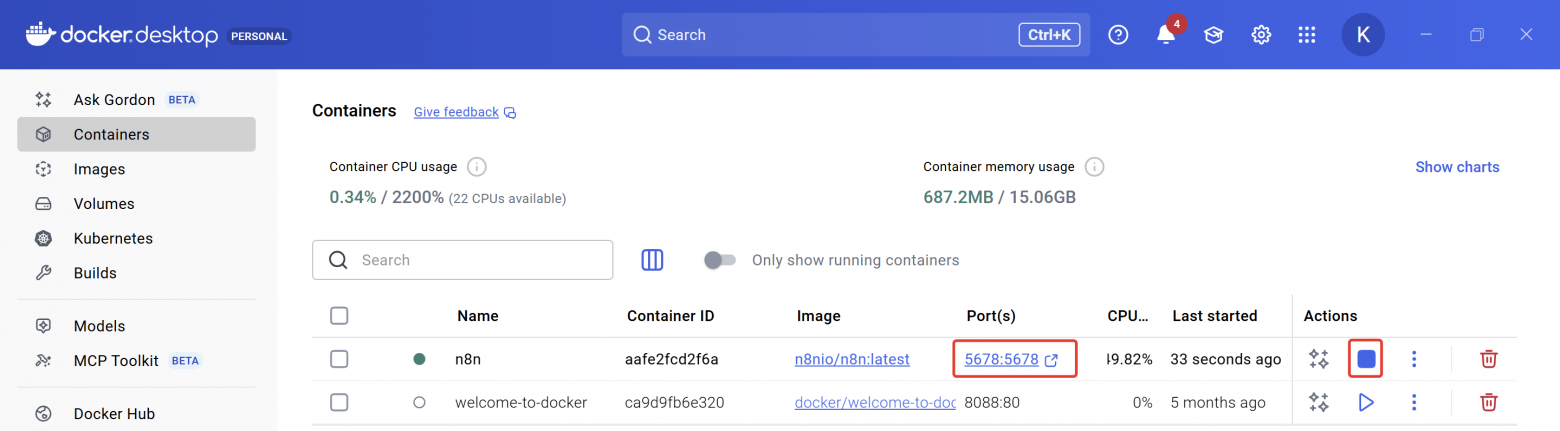1560x431 pixels.
Task: Sort by the Name column header
Action: (x=478, y=316)
